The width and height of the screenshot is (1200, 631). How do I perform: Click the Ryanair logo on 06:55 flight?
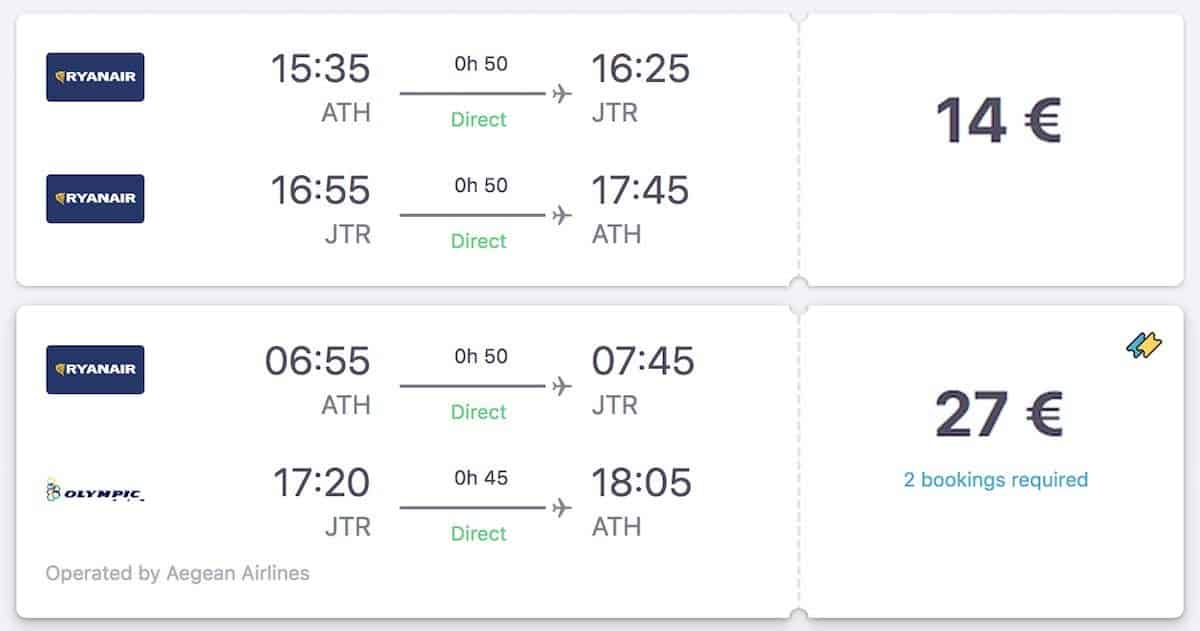95,369
